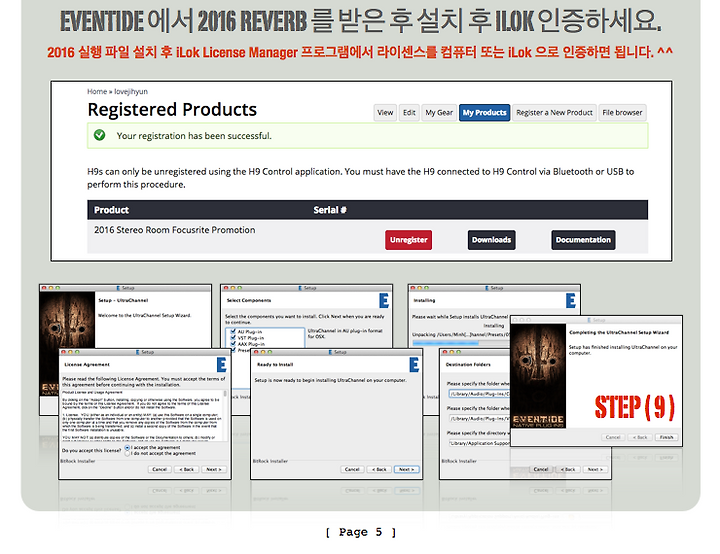The width and height of the screenshot is (720, 554).
Task: Click Next in the License Agreement window
Action: 214,469
